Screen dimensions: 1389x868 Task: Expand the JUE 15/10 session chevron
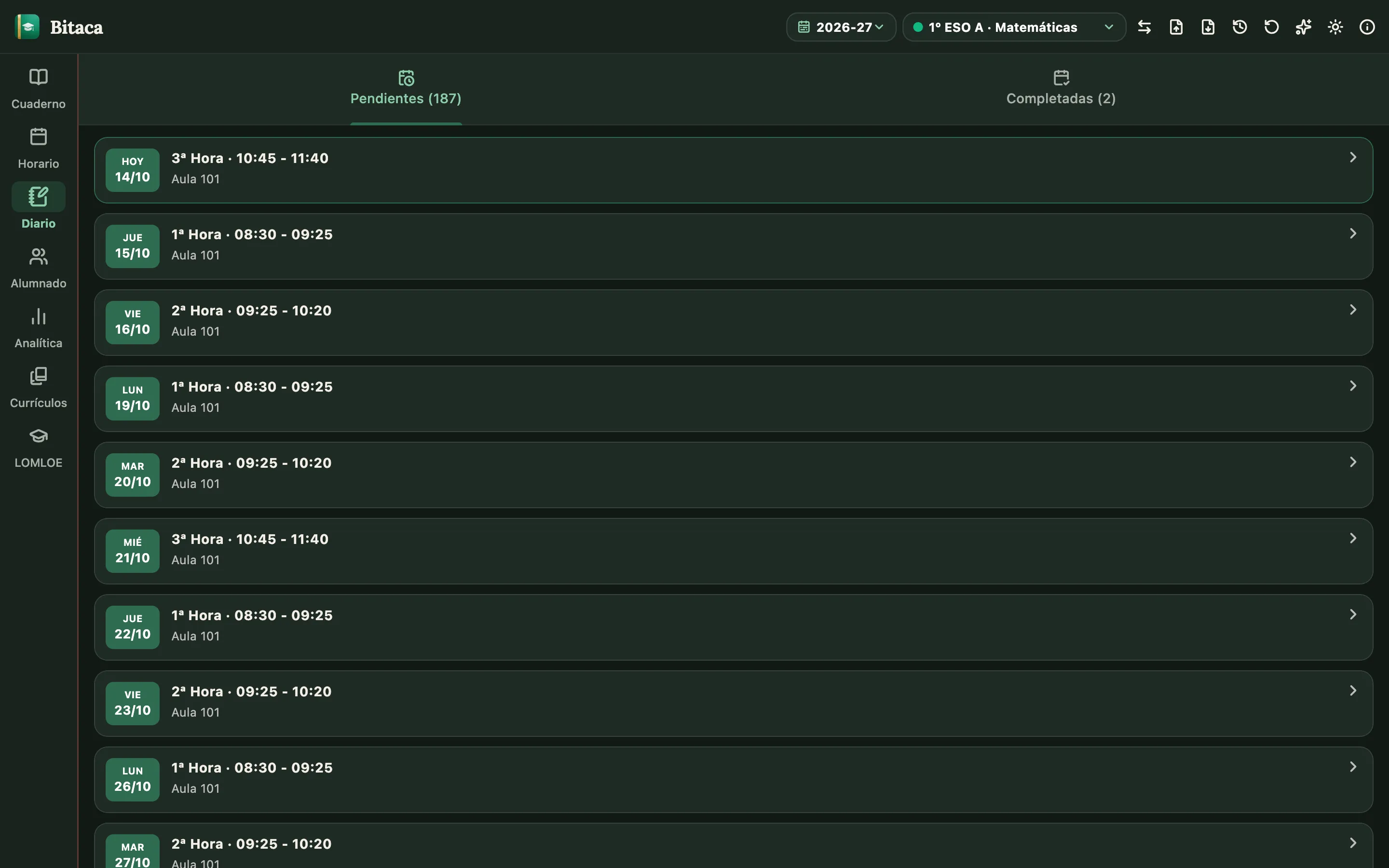point(1353,234)
